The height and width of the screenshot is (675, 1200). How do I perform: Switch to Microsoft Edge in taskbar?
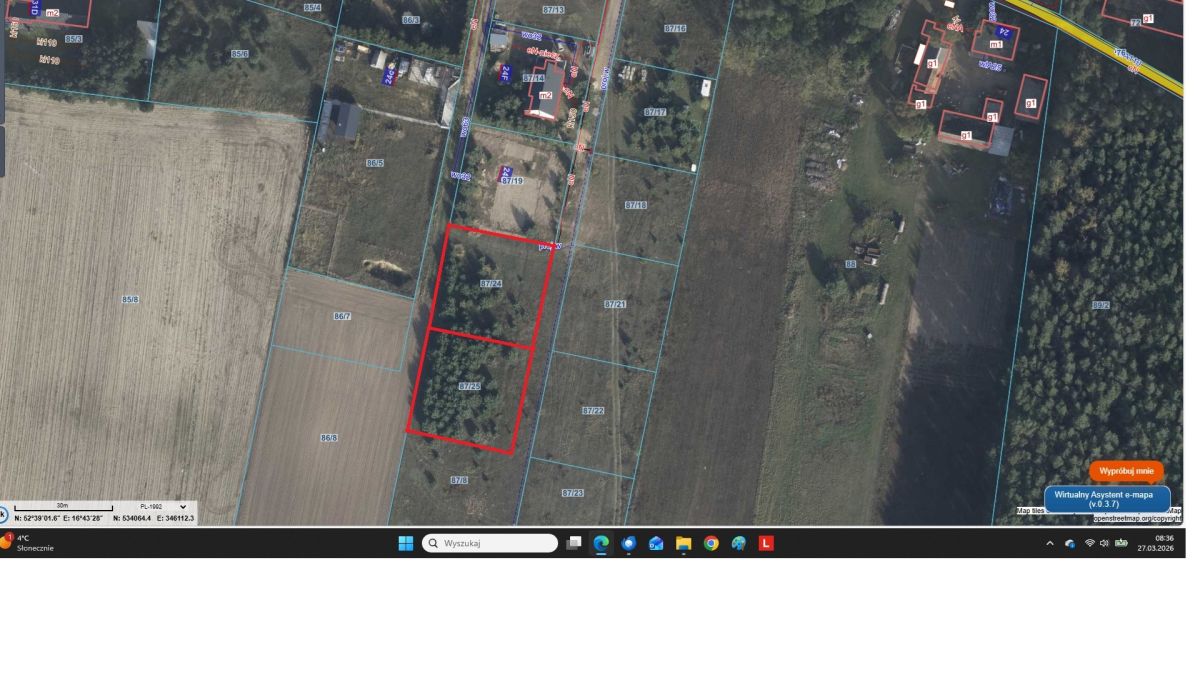pos(601,543)
